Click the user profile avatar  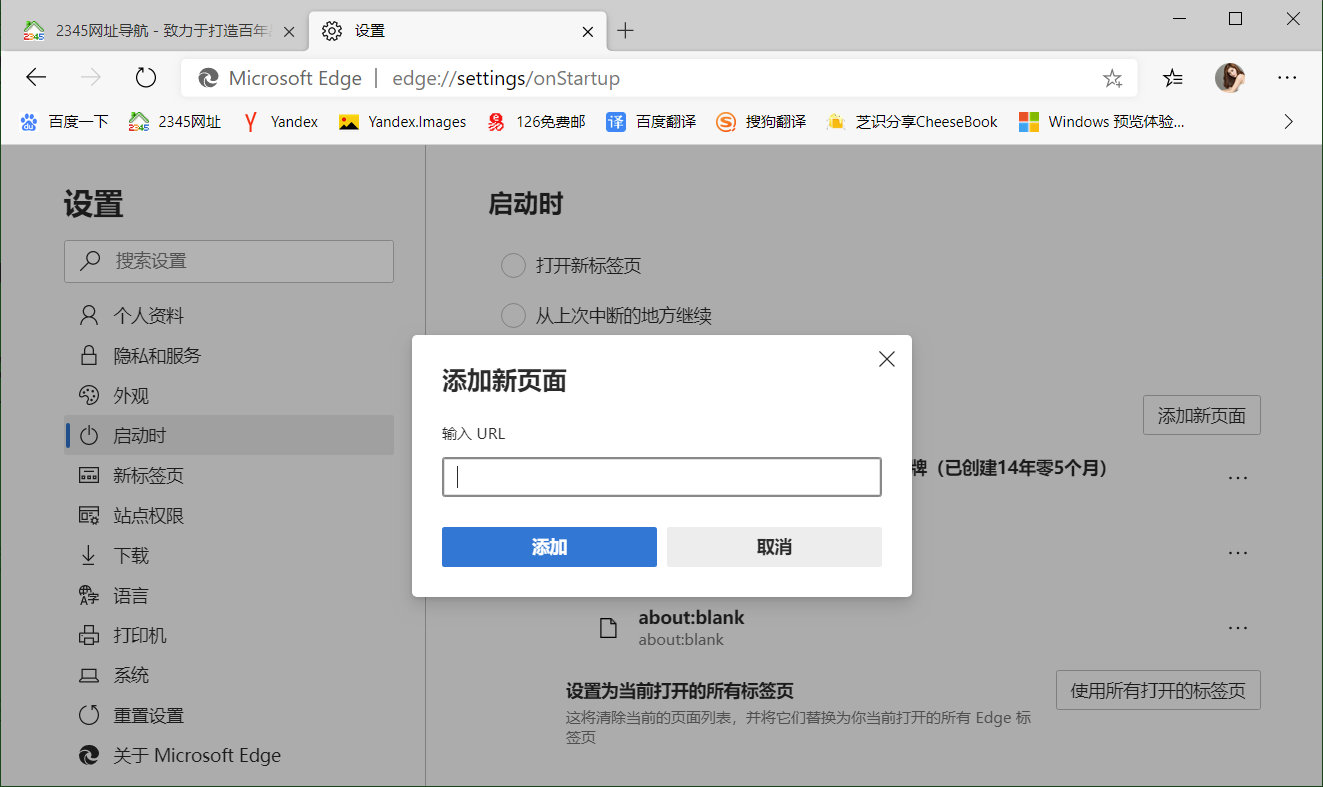coord(1230,77)
